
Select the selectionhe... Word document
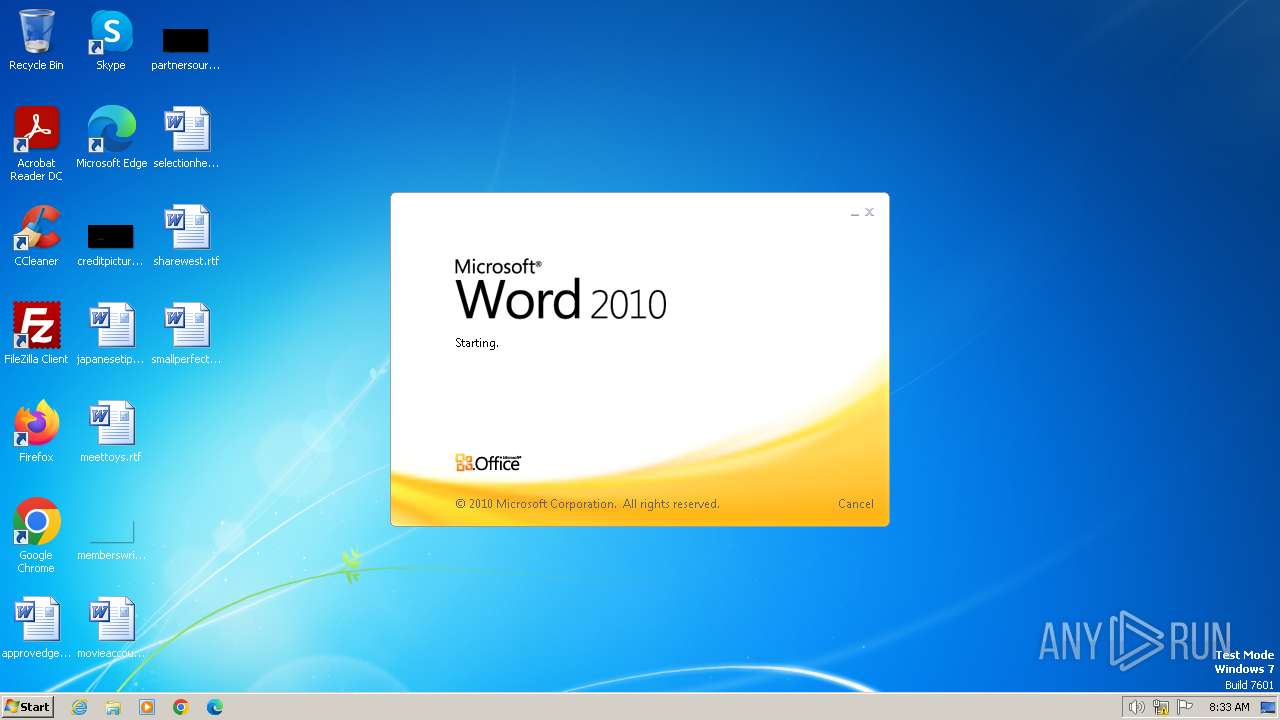pyautogui.click(x=185, y=138)
